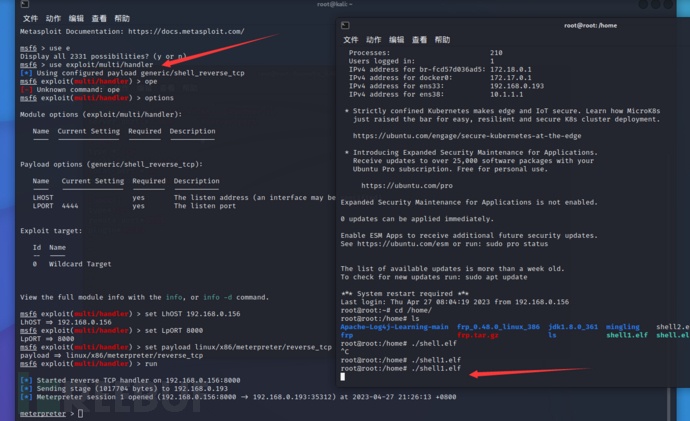Open 查看 menu in root@kali terminal

[x=99, y=18]
